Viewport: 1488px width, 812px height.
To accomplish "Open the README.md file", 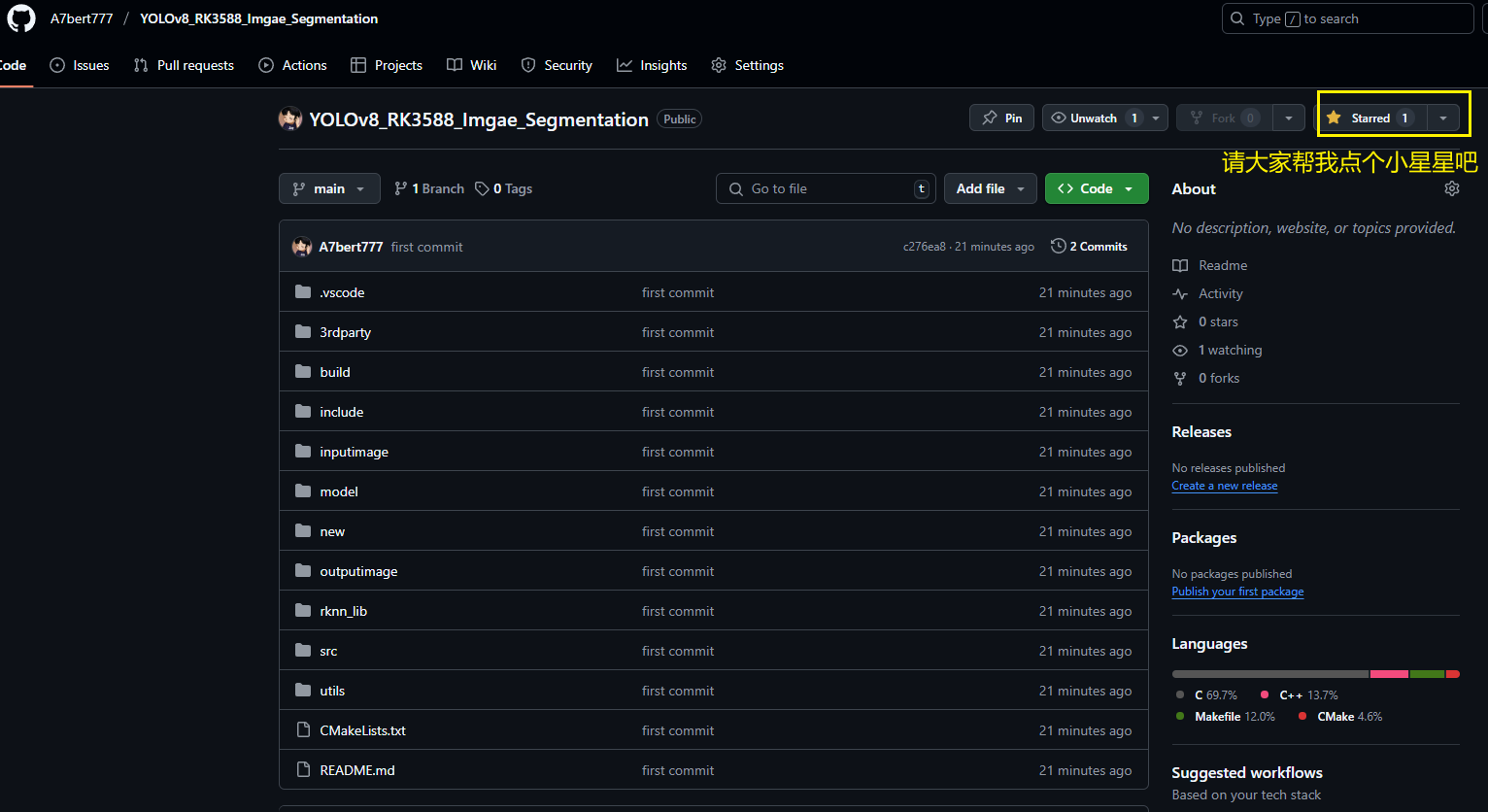I will click(356, 770).
